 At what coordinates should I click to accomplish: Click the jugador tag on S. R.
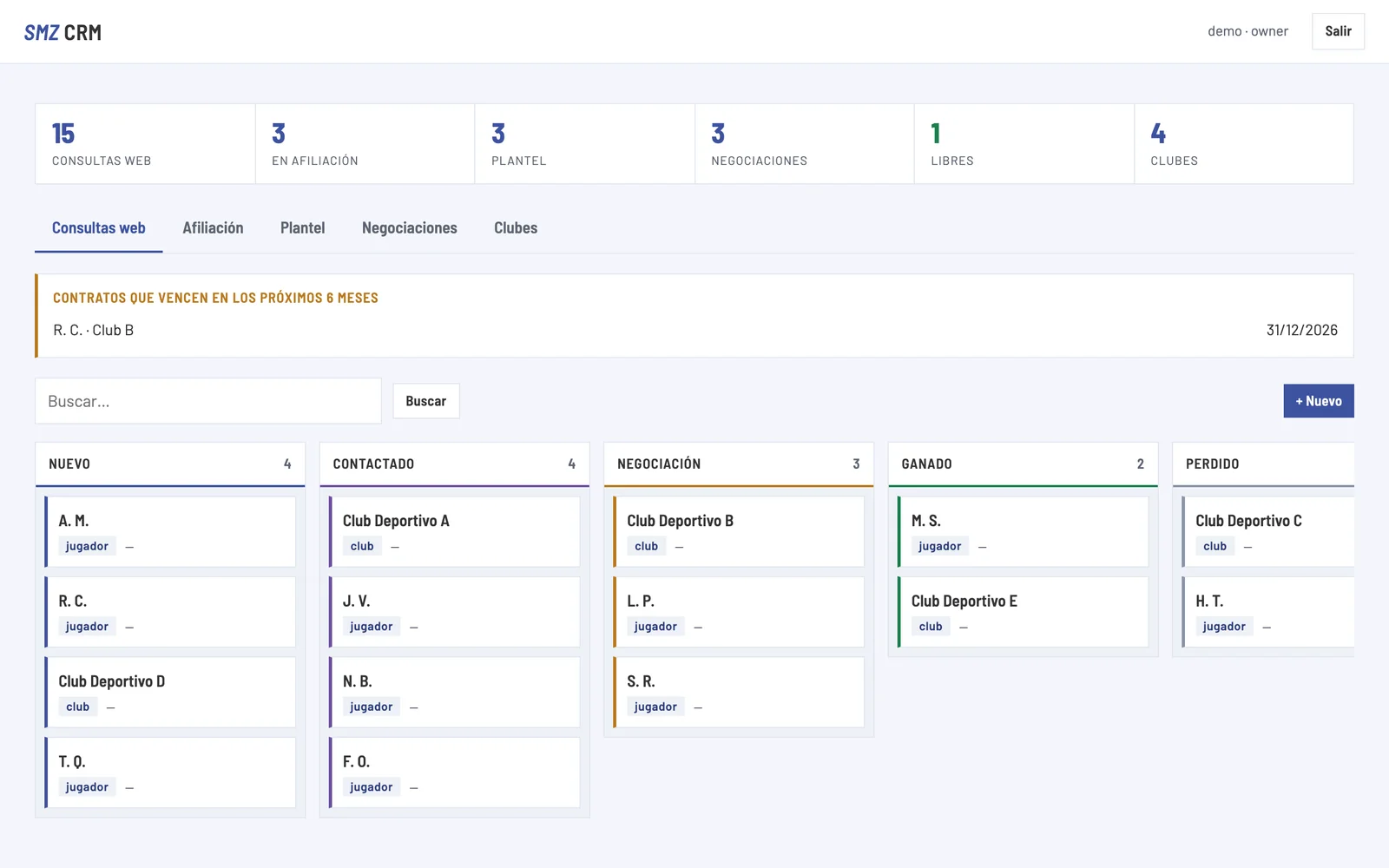pos(655,707)
